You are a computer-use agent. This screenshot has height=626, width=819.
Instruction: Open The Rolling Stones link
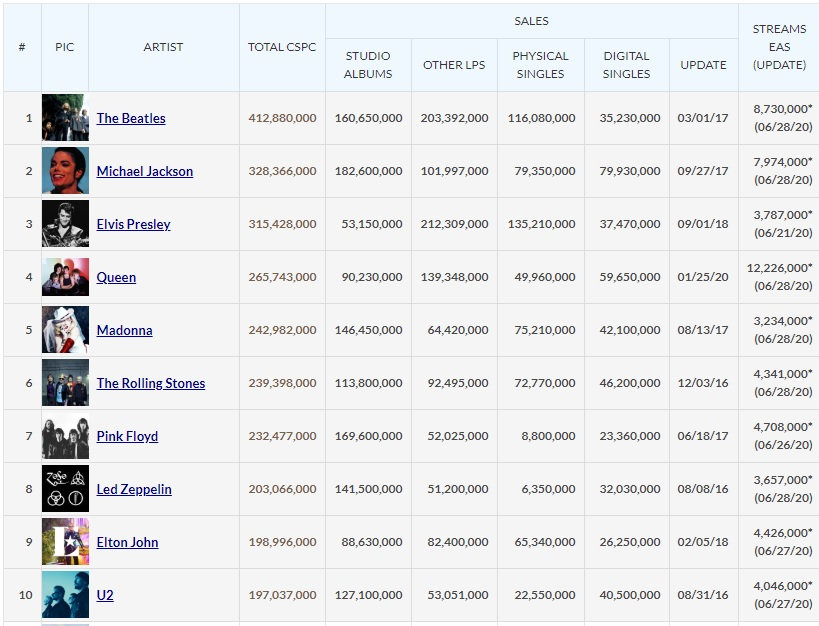pyautogui.click(x=151, y=383)
